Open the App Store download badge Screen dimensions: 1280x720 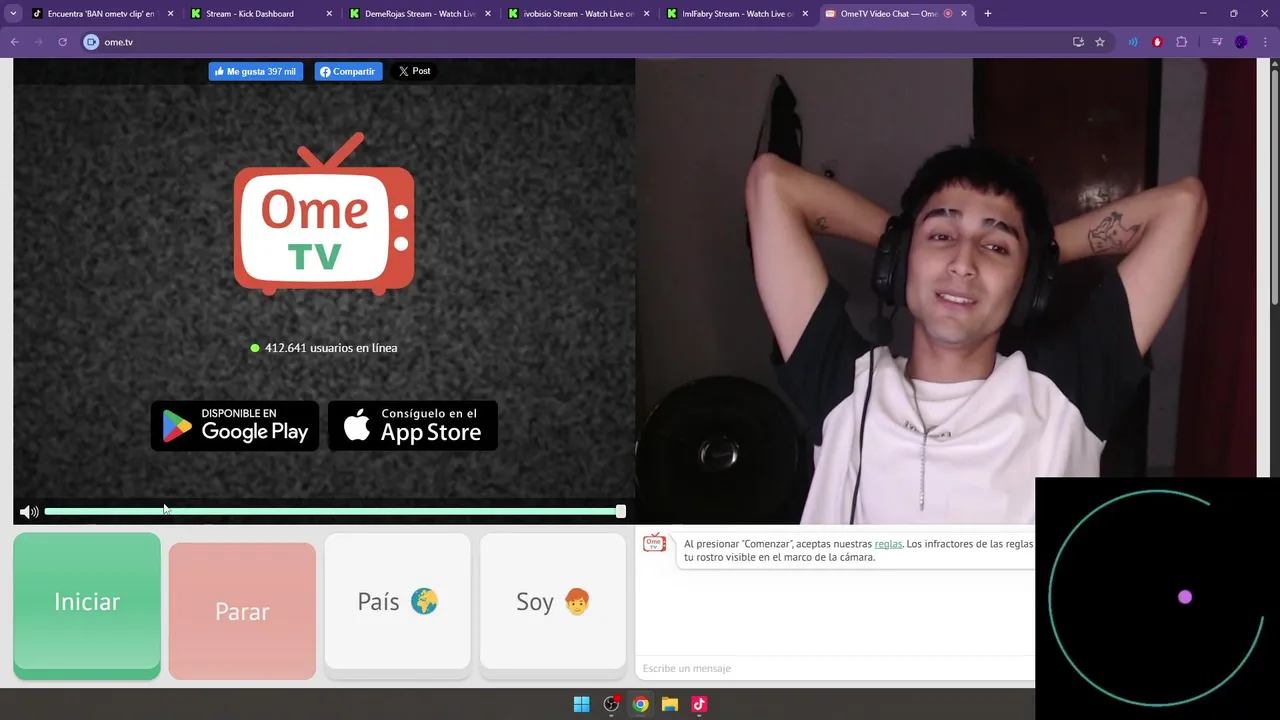click(x=413, y=426)
